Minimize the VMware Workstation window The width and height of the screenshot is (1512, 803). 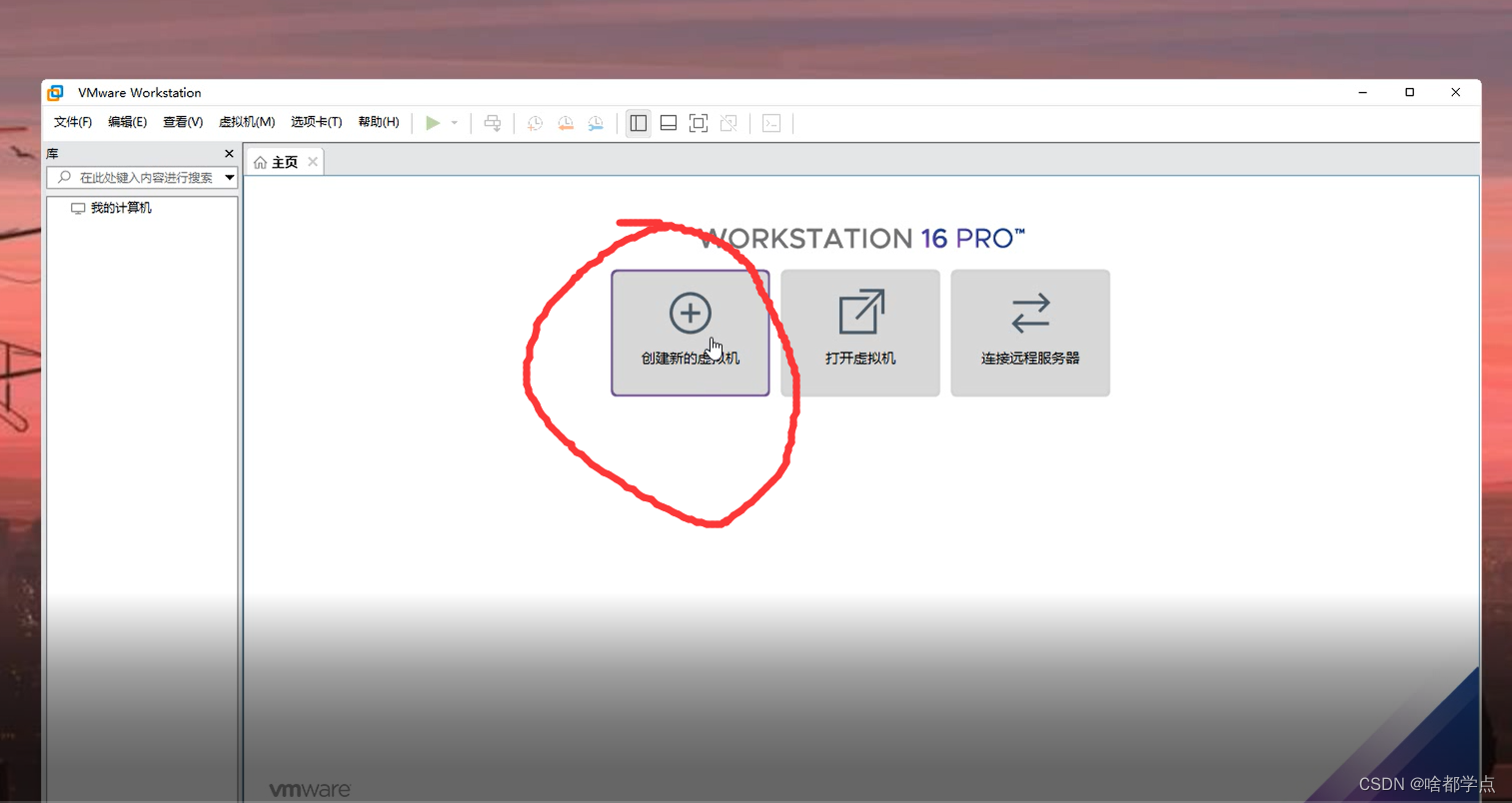pyautogui.click(x=1363, y=92)
